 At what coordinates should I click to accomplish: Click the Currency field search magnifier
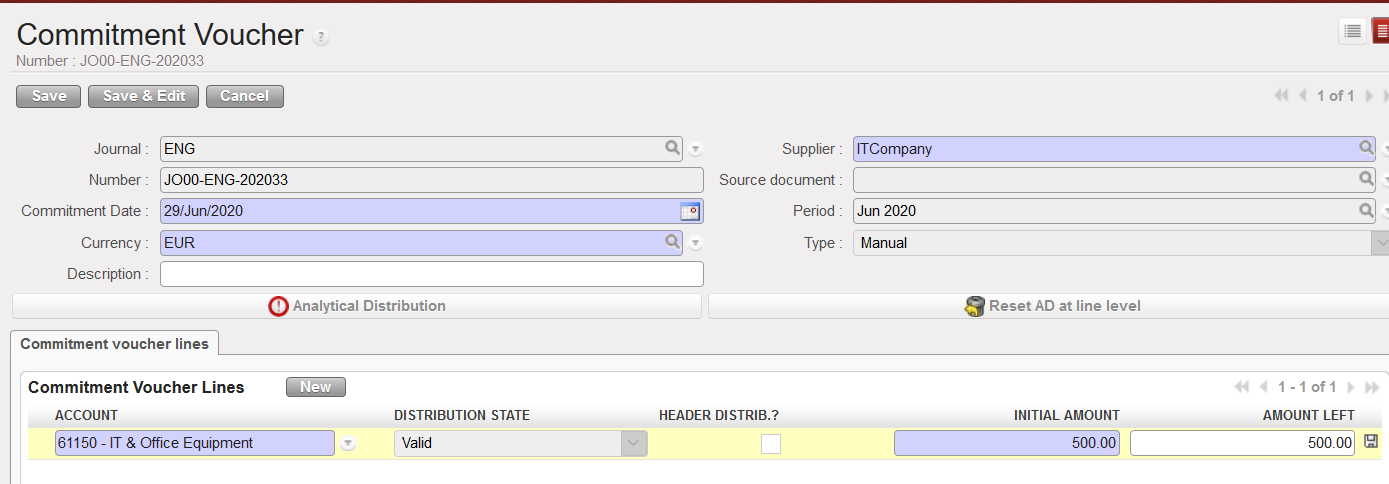pyautogui.click(x=673, y=242)
